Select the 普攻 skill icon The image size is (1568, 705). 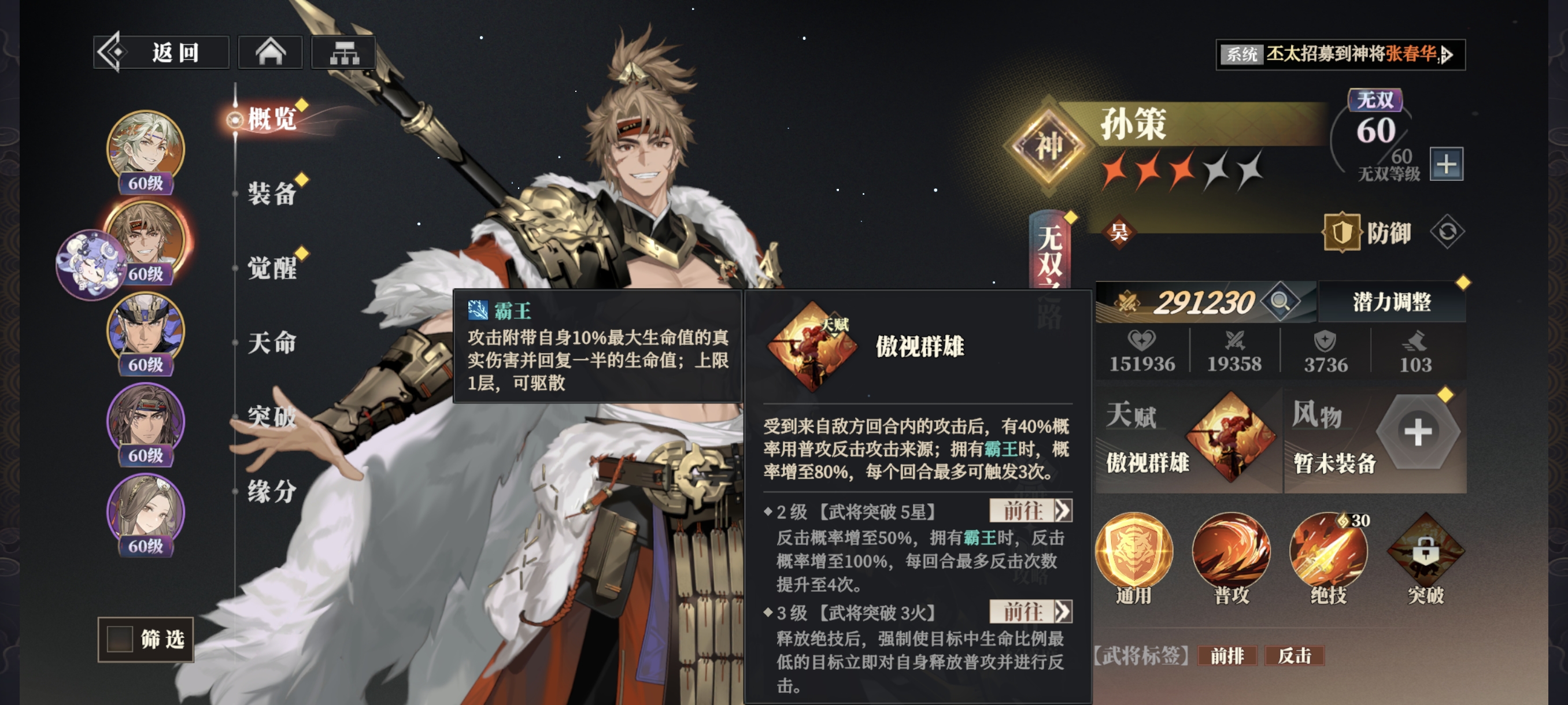point(1231,551)
